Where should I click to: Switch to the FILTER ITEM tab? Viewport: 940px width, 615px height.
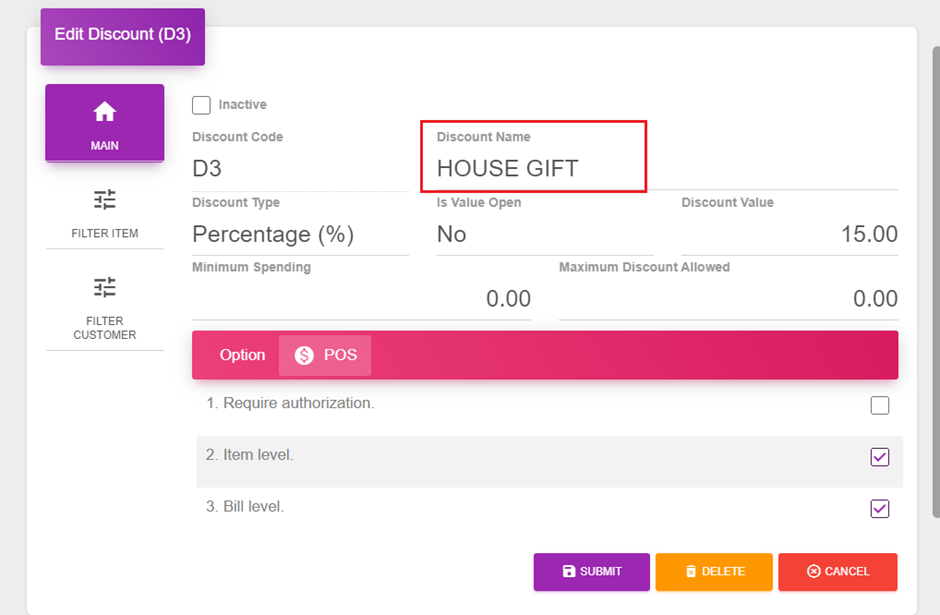(104, 214)
